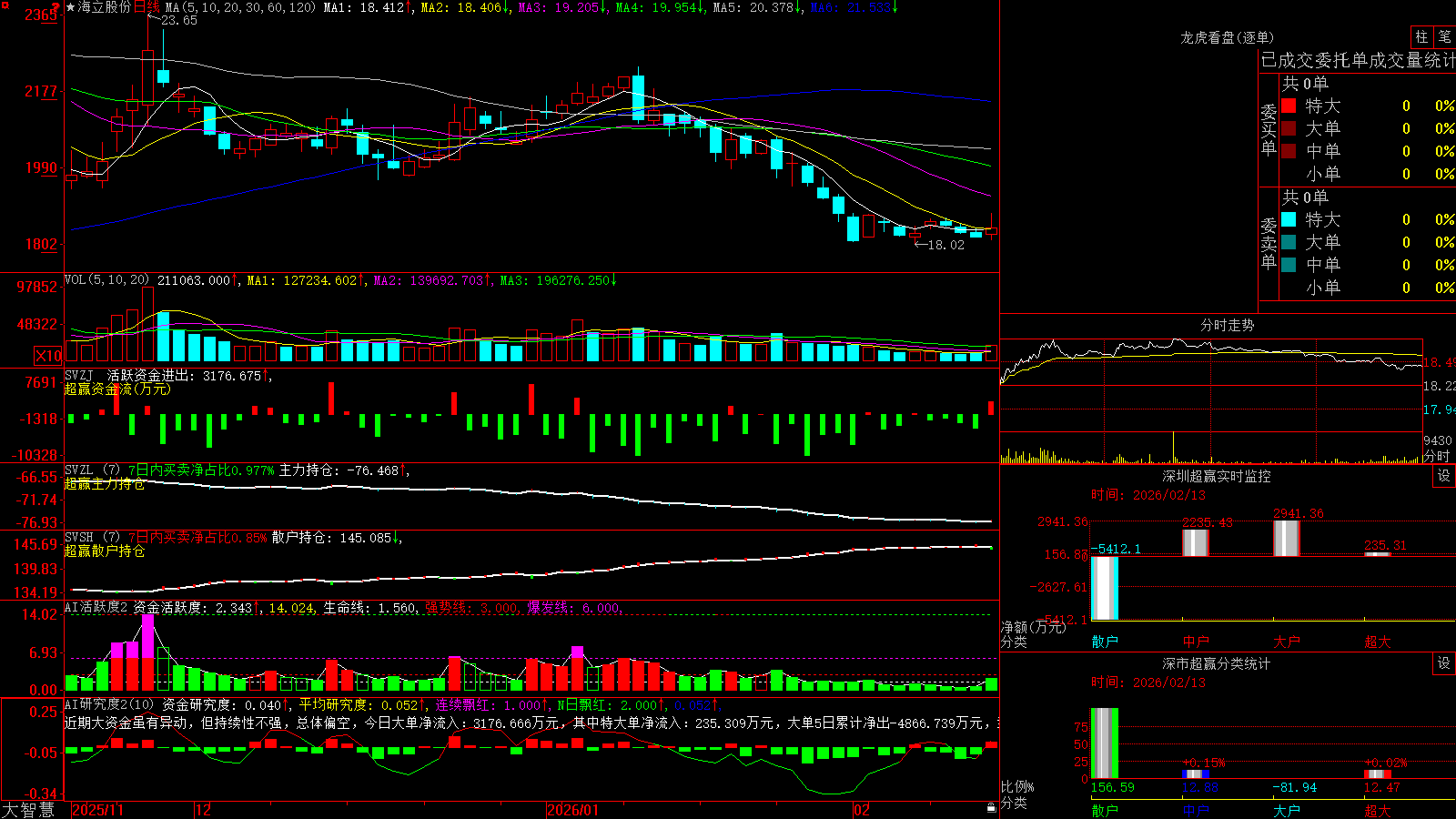Change the 日线 period label
The image size is (1456, 819).
[147, 7]
